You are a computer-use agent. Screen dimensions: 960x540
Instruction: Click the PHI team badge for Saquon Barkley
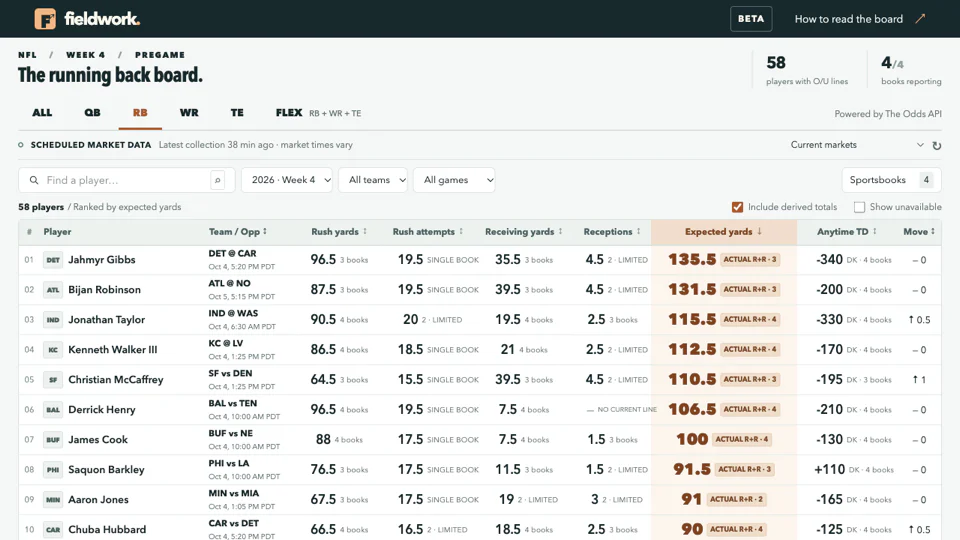tap(53, 470)
